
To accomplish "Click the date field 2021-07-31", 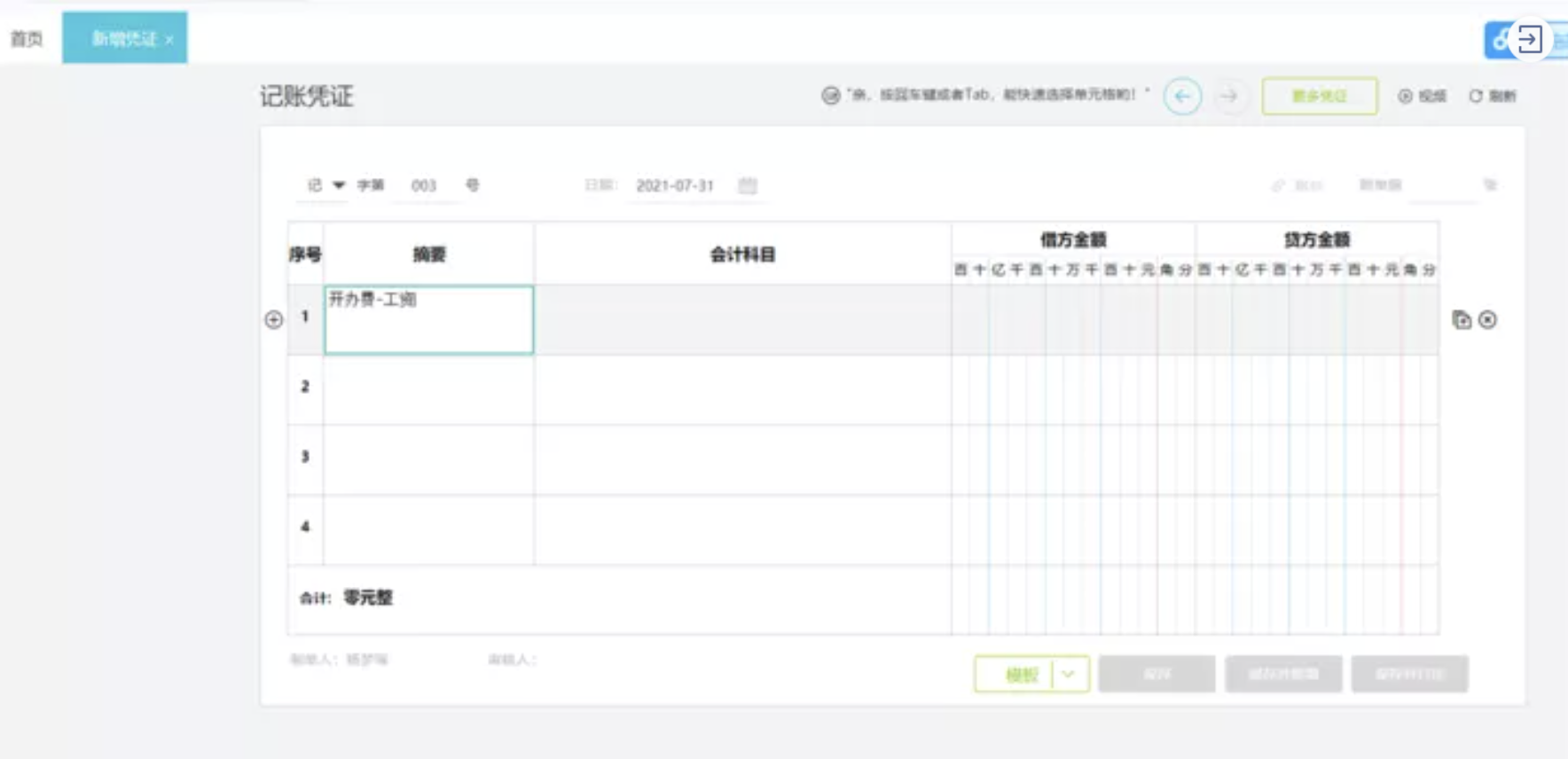I will tap(675, 185).
